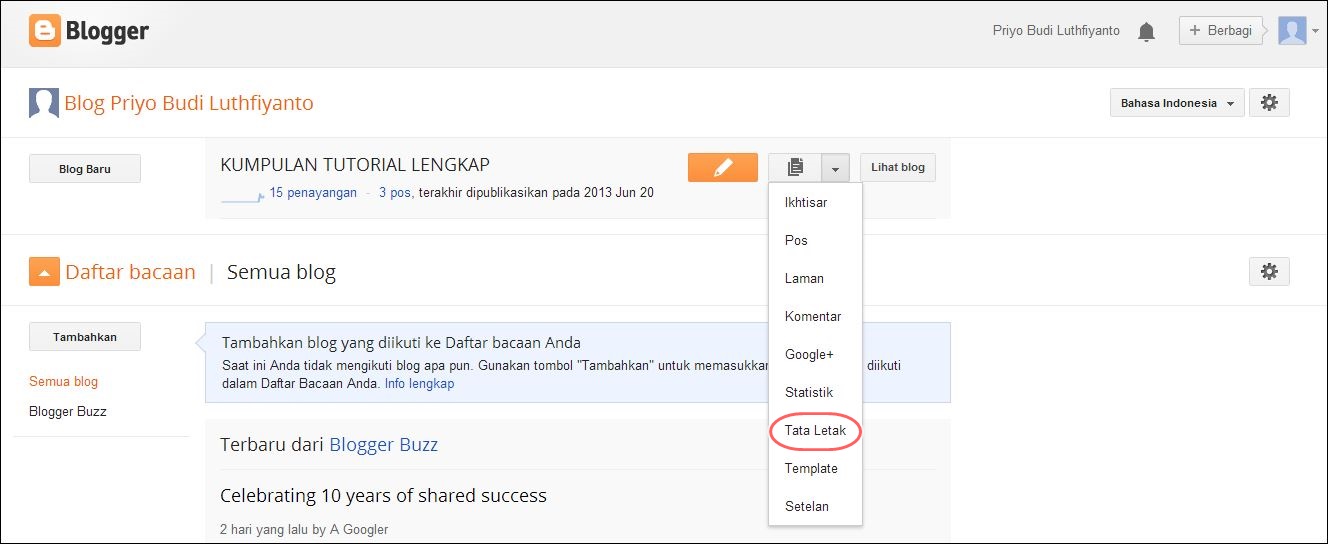Image resolution: width=1328 pixels, height=544 pixels.
Task: Click the Semua blog heading text
Action: pos(281,272)
